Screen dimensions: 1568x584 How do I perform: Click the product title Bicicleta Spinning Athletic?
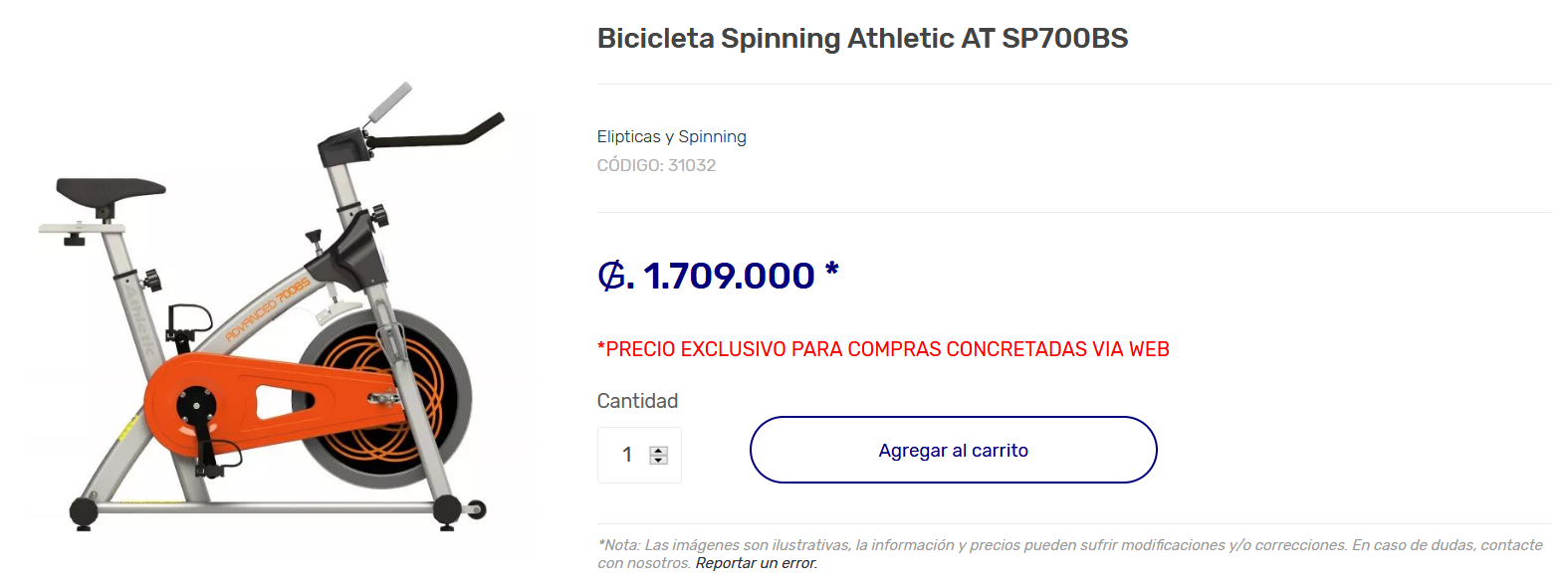point(862,39)
